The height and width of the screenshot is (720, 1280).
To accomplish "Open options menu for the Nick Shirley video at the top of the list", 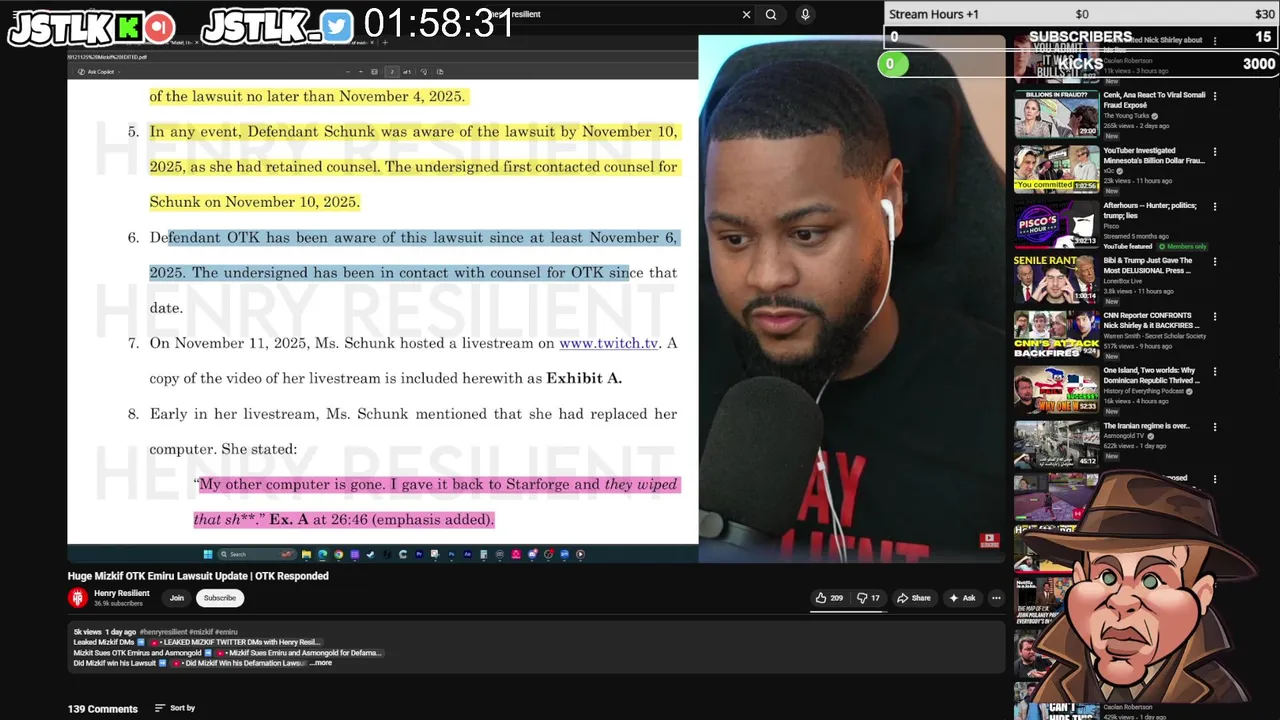I will [1215, 41].
